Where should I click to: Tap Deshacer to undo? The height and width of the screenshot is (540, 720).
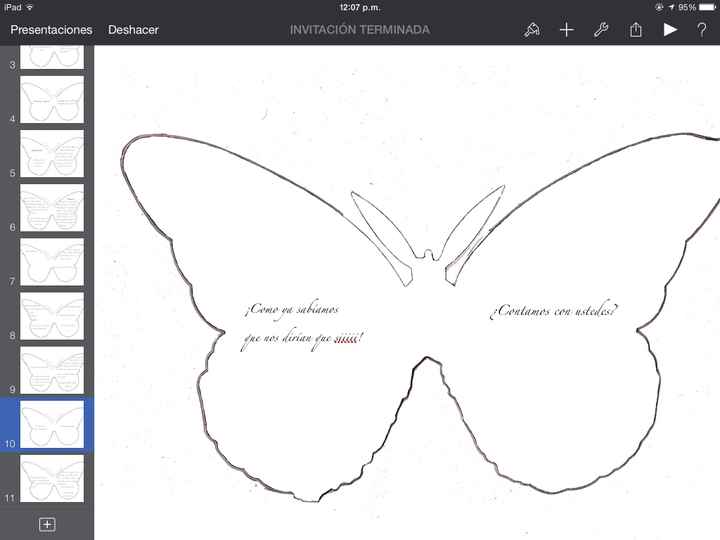(133, 30)
